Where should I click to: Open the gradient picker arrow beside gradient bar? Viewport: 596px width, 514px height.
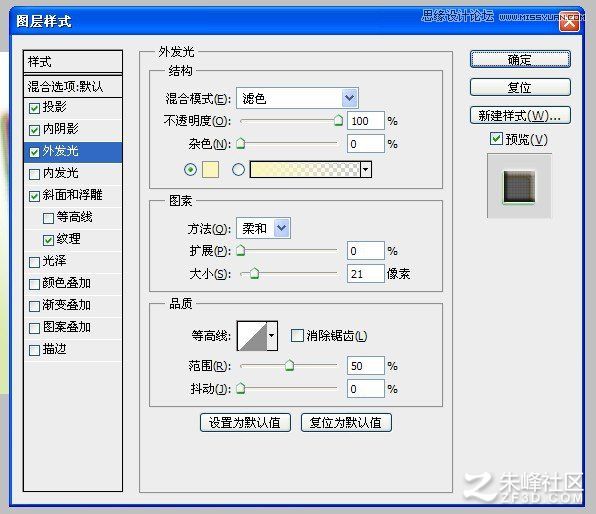(x=366, y=170)
